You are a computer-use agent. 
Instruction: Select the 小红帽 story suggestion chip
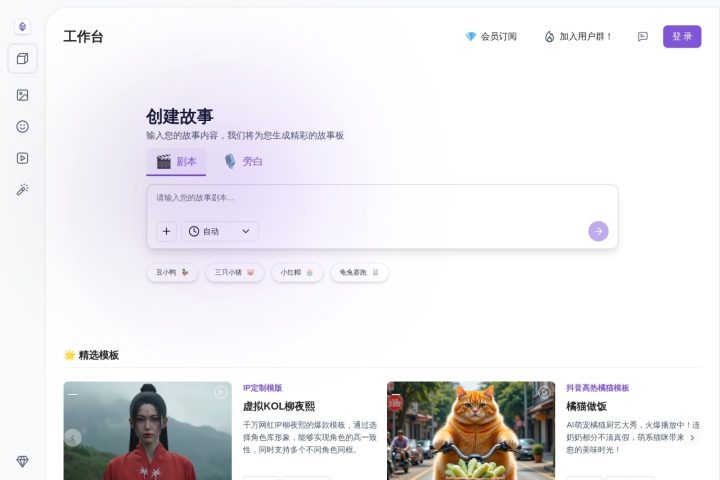click(297, 272)
